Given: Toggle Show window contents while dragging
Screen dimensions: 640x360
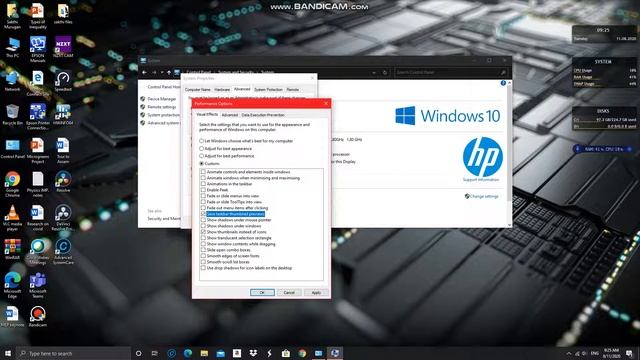Looking at the screenshot, I should [203, 244].
